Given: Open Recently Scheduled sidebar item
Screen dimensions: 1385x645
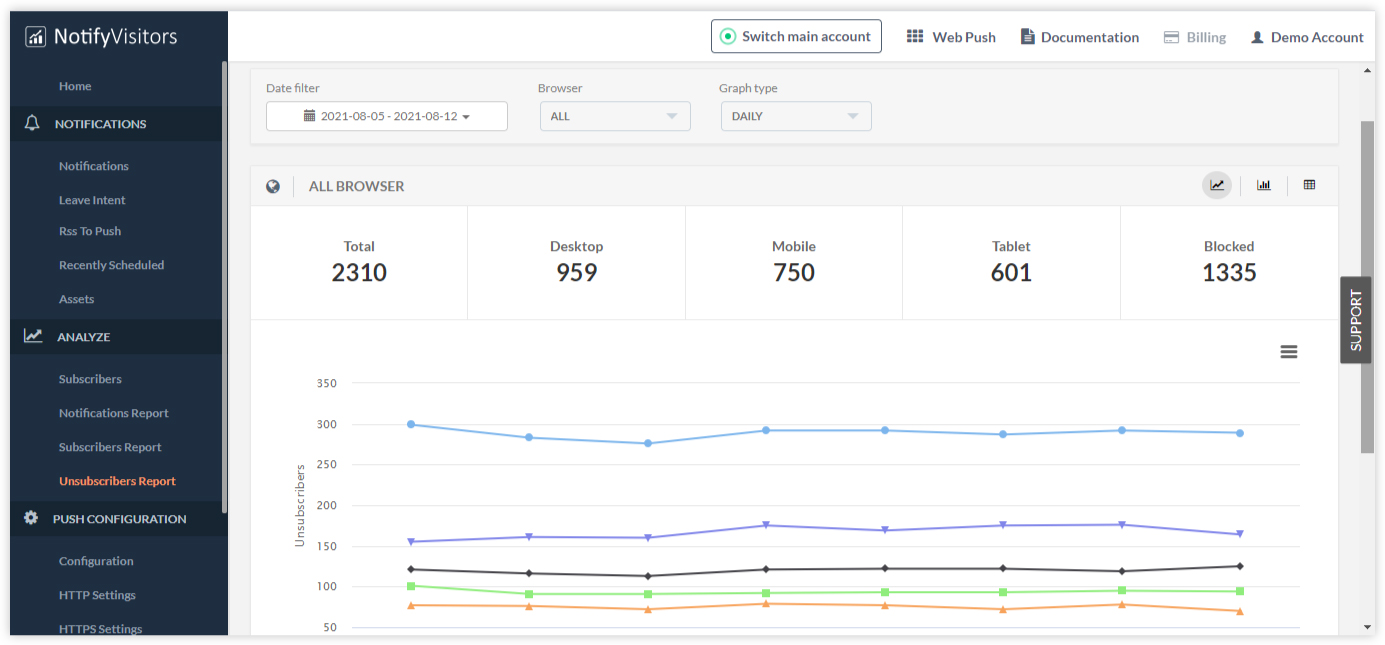Looking at the screenshot, I should click(111, 265).
